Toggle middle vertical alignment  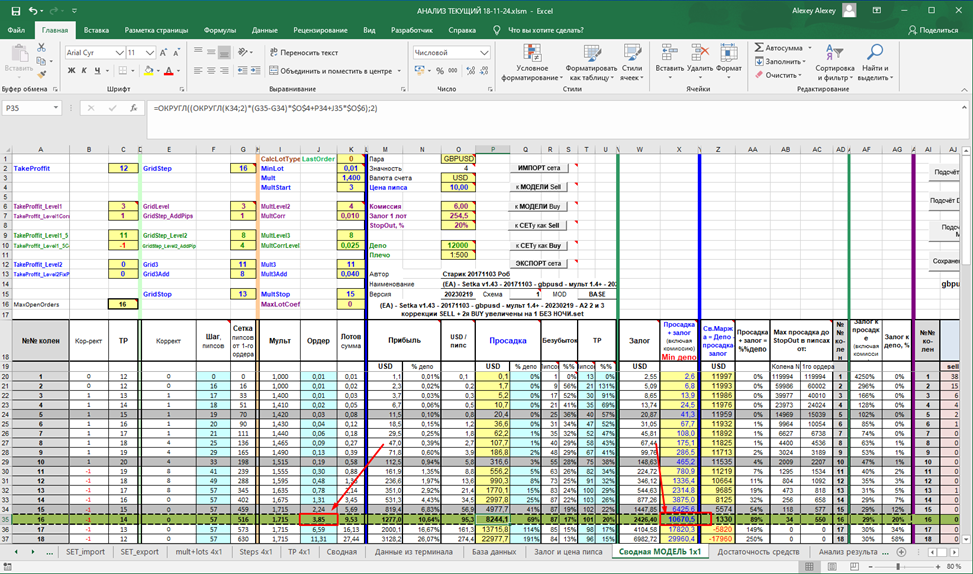(x=211, y=52)
